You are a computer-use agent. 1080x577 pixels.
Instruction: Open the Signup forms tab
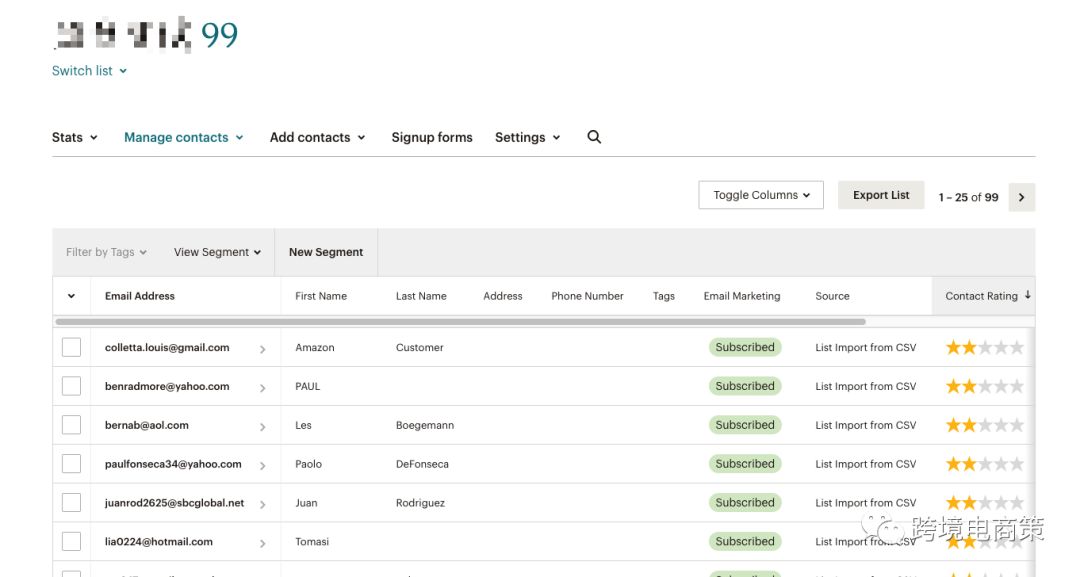coord(432,137)
